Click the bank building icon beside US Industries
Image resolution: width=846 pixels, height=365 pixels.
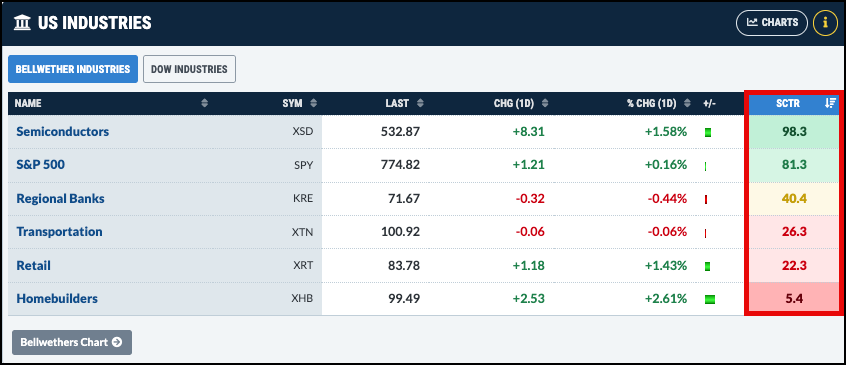click(22, 23)
